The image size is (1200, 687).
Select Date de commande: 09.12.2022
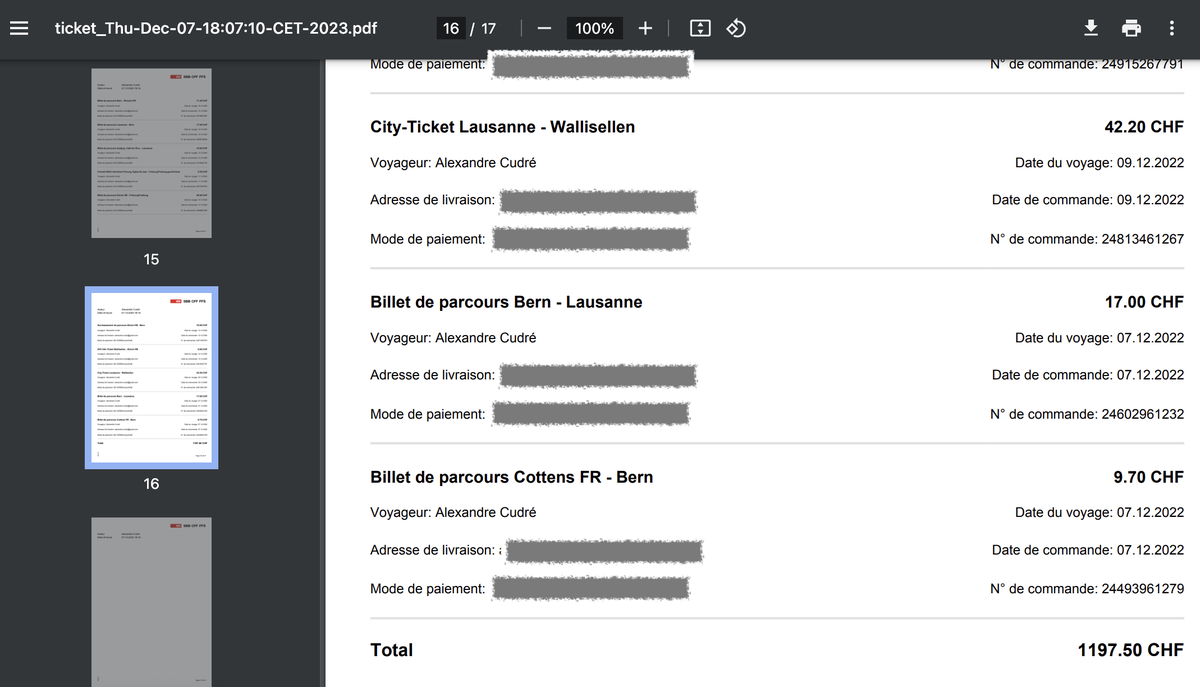coord(1088,200)
